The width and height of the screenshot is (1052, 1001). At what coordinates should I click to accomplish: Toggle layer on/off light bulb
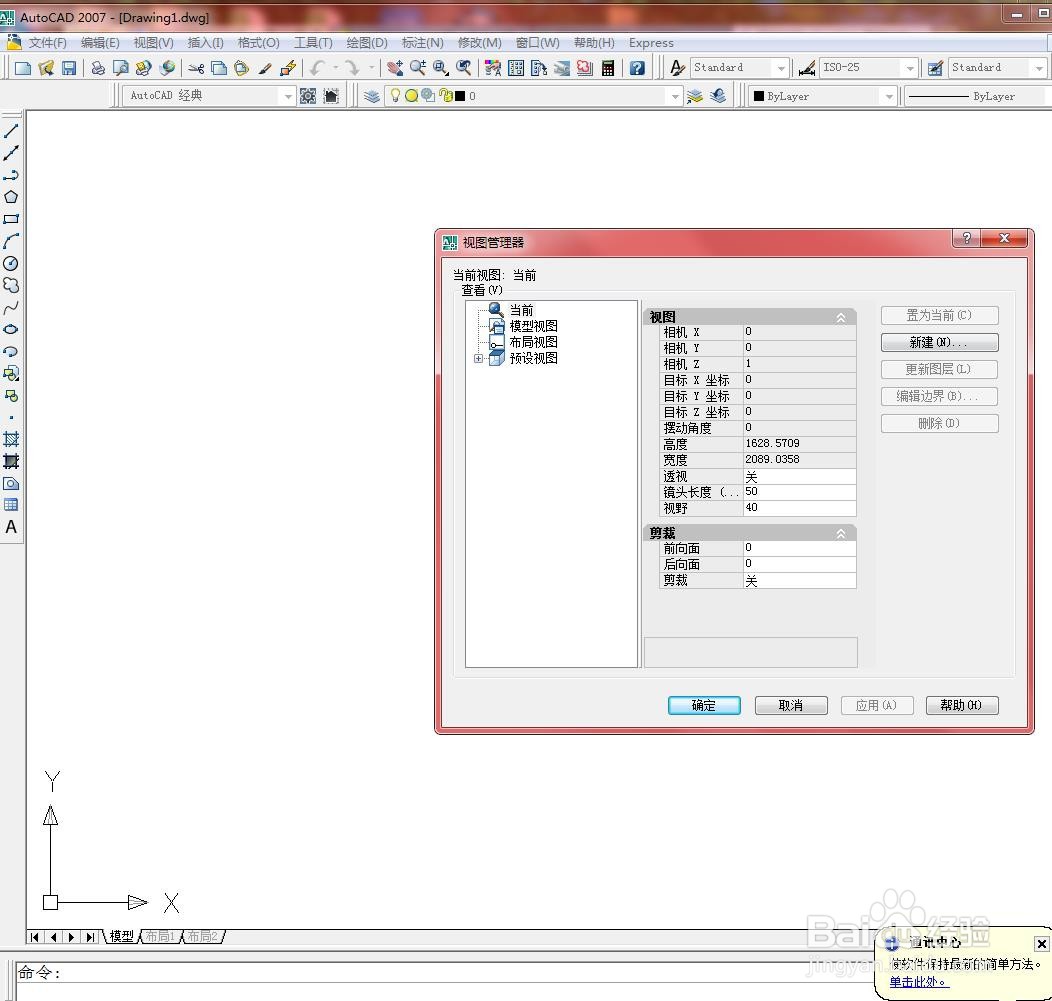(x=395, y=96)
